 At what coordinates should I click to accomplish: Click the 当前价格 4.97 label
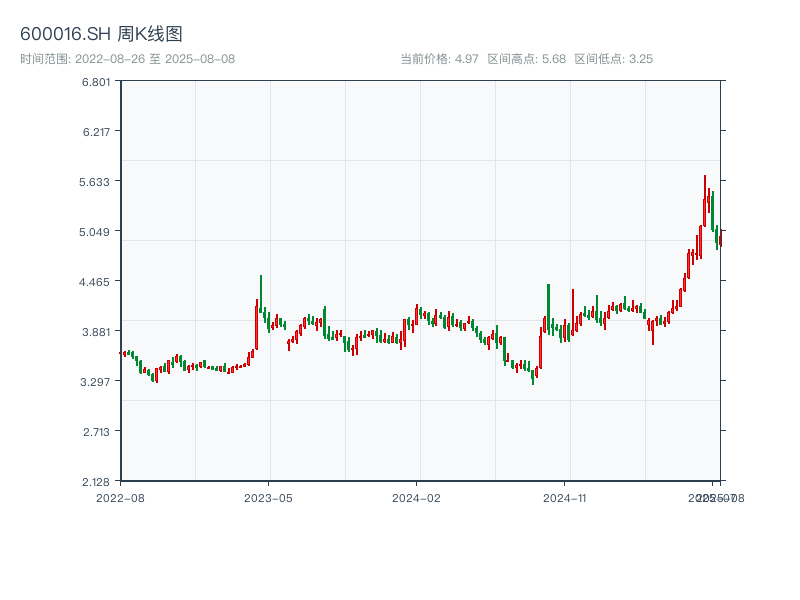439,59
